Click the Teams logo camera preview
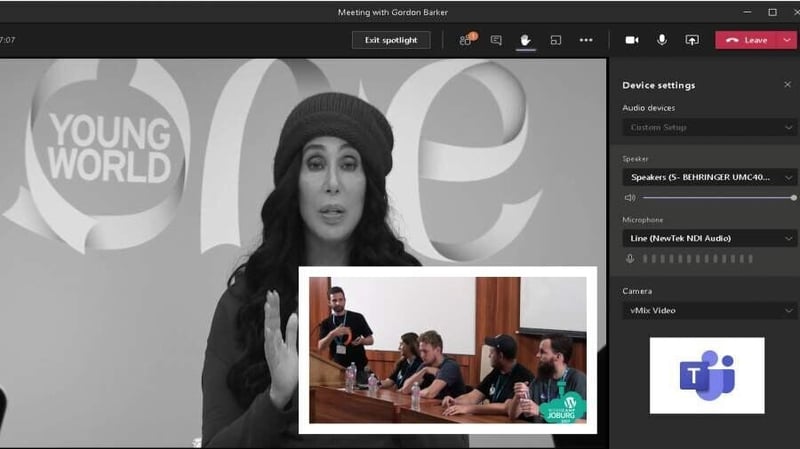The width and height of the screenshot is (800, 449). (707, 375)
